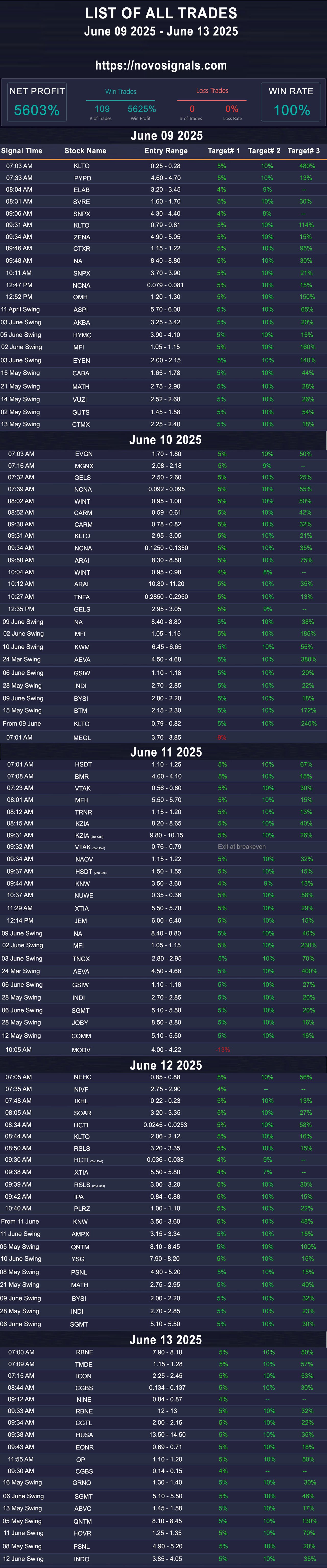Jump to the June 13 2025 heading

[x=166, y=1340]
